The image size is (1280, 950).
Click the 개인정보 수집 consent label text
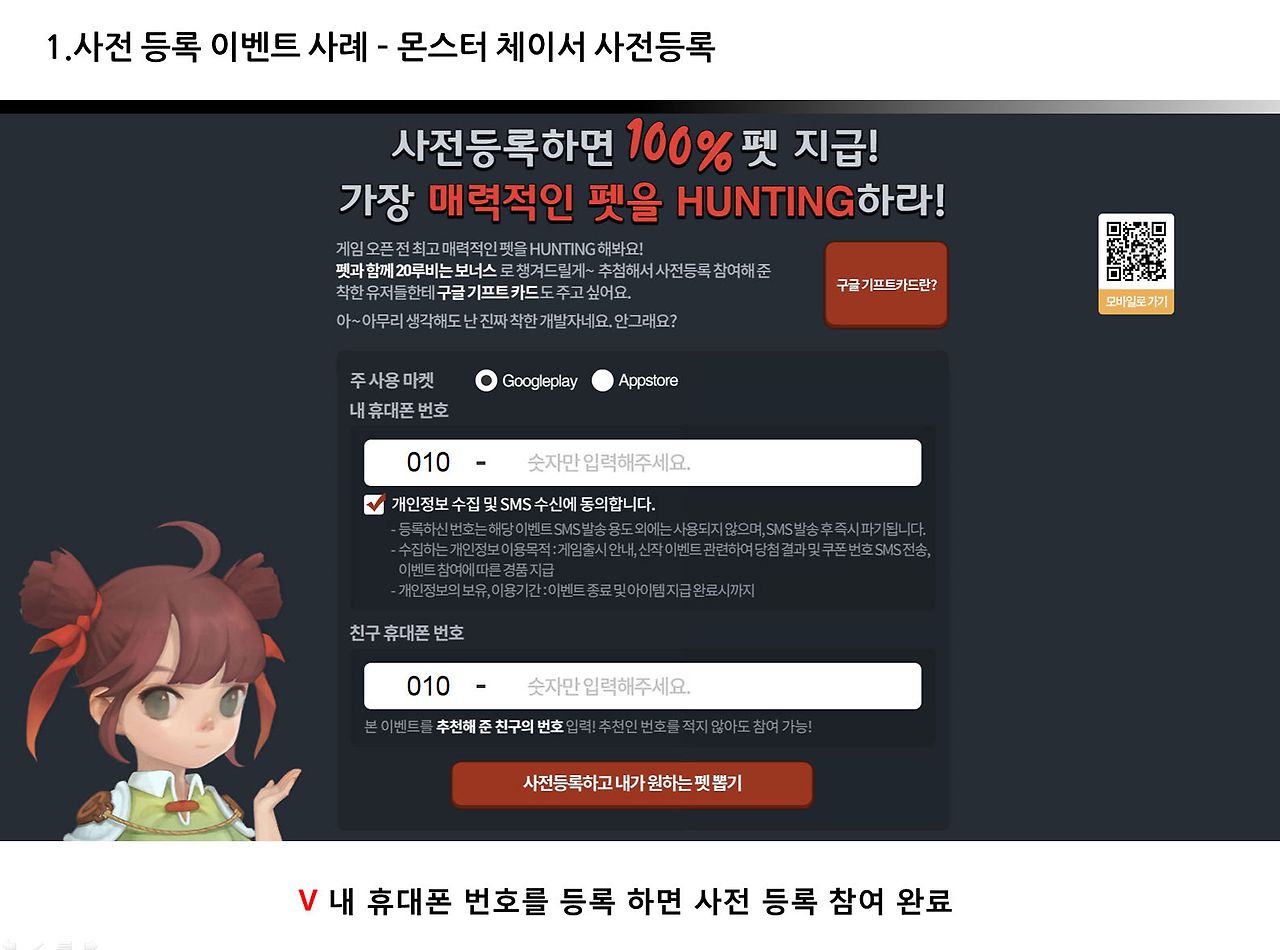523,504
